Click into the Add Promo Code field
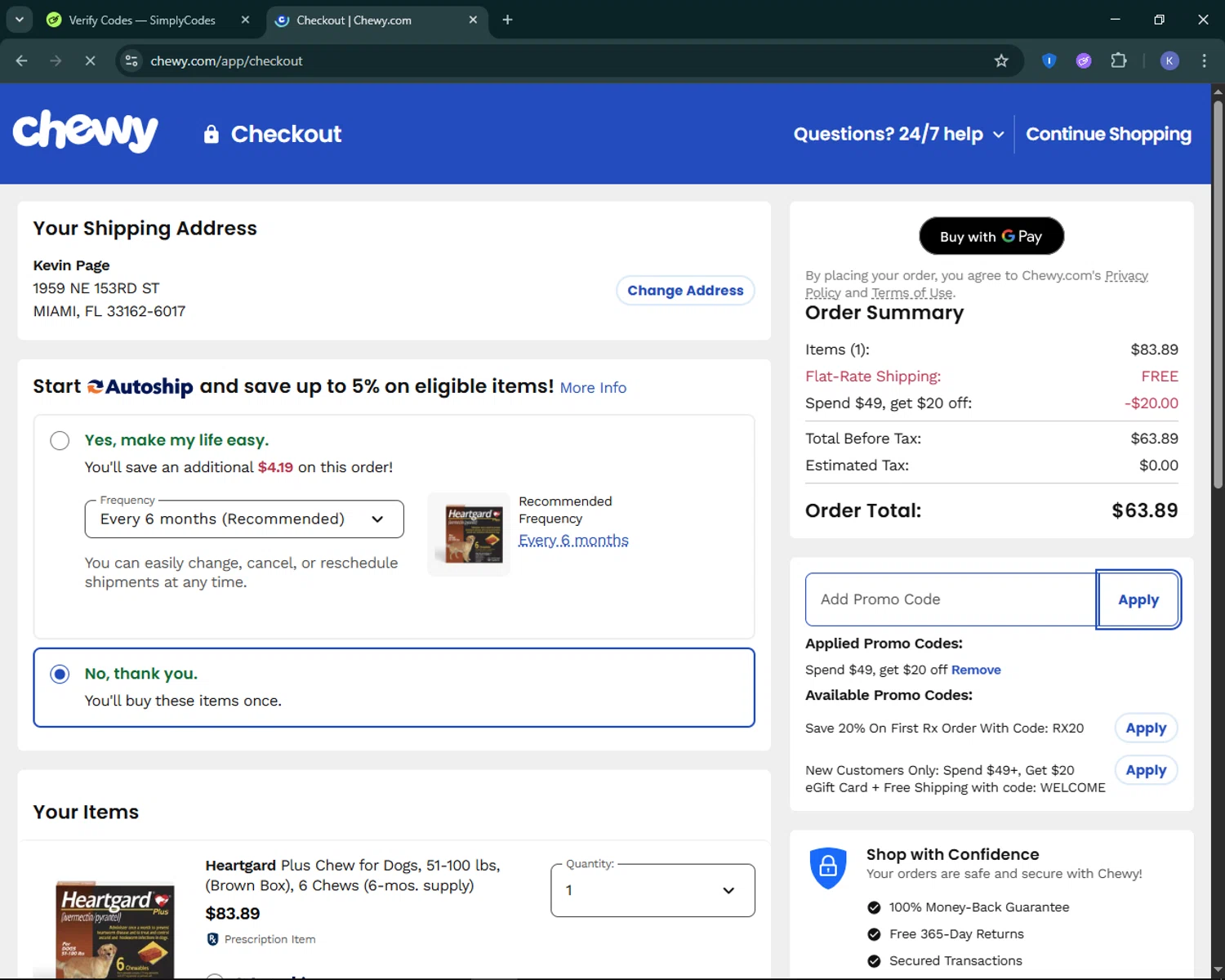The height and width of the screenshot is (980, 1225). coord(951,599)
